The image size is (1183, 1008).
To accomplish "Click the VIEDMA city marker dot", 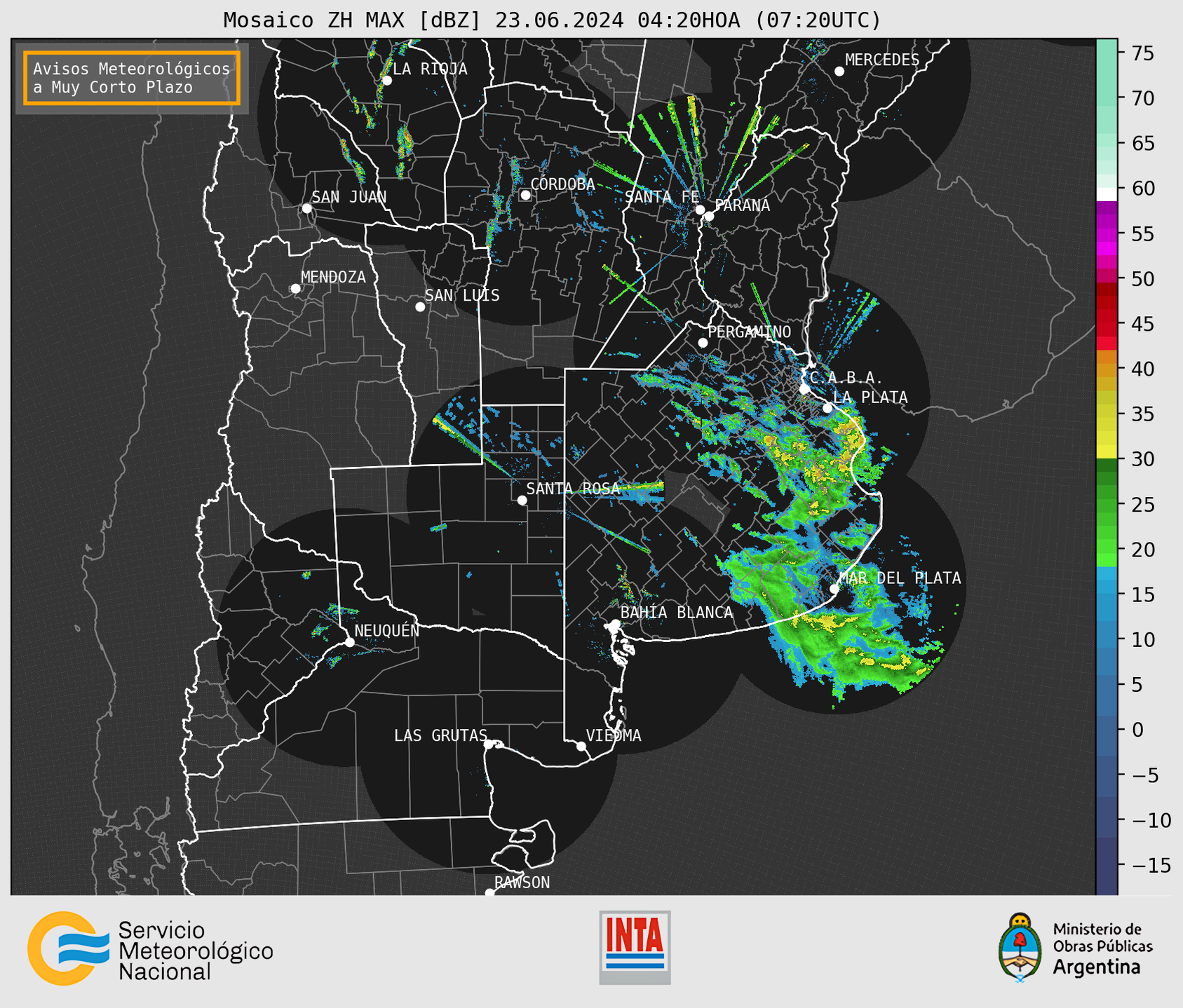I will pyautogui.click(x=581, y=746).
